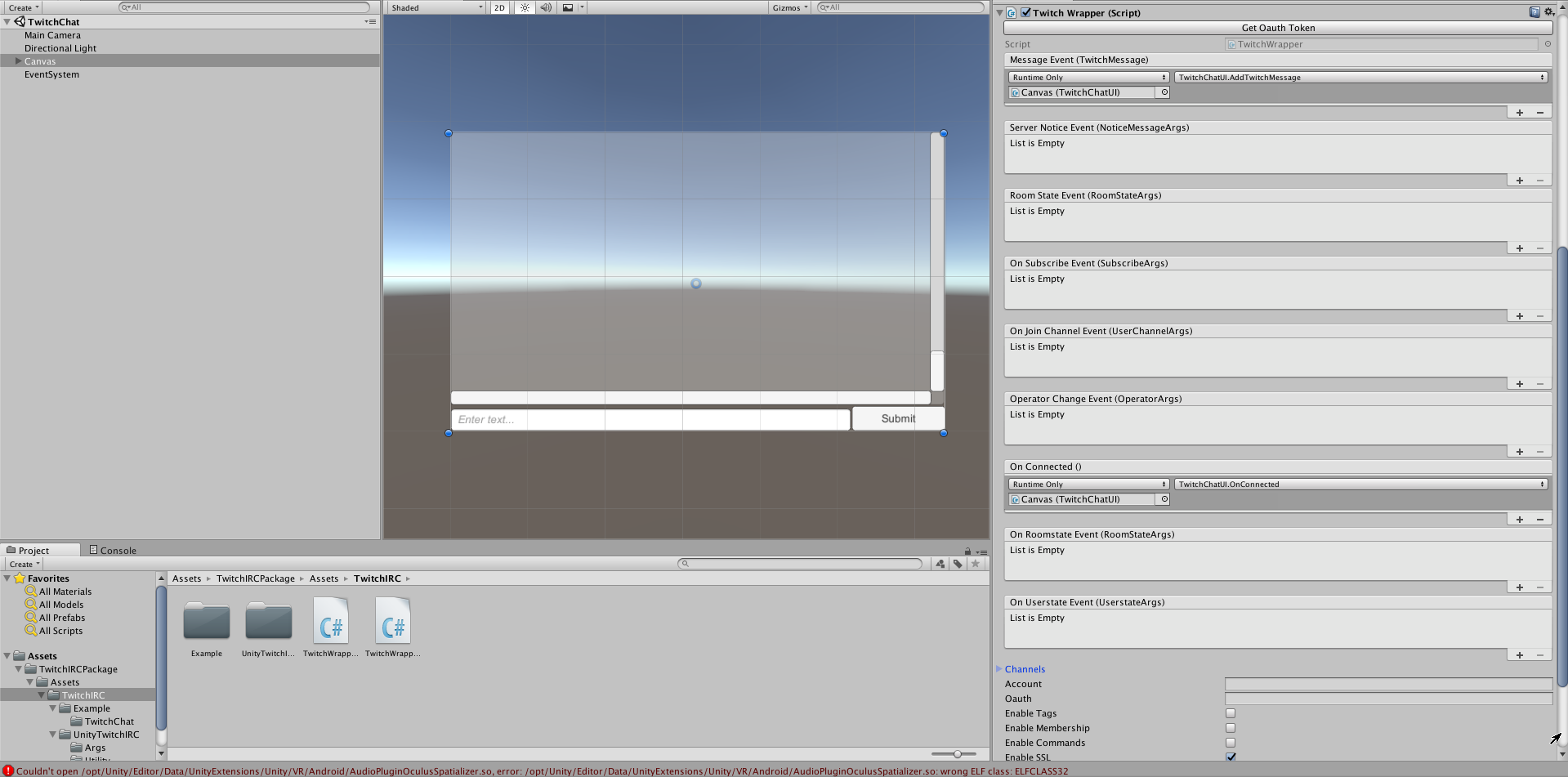
Task: Adjust the asset icon size slider
Action: 957,754
